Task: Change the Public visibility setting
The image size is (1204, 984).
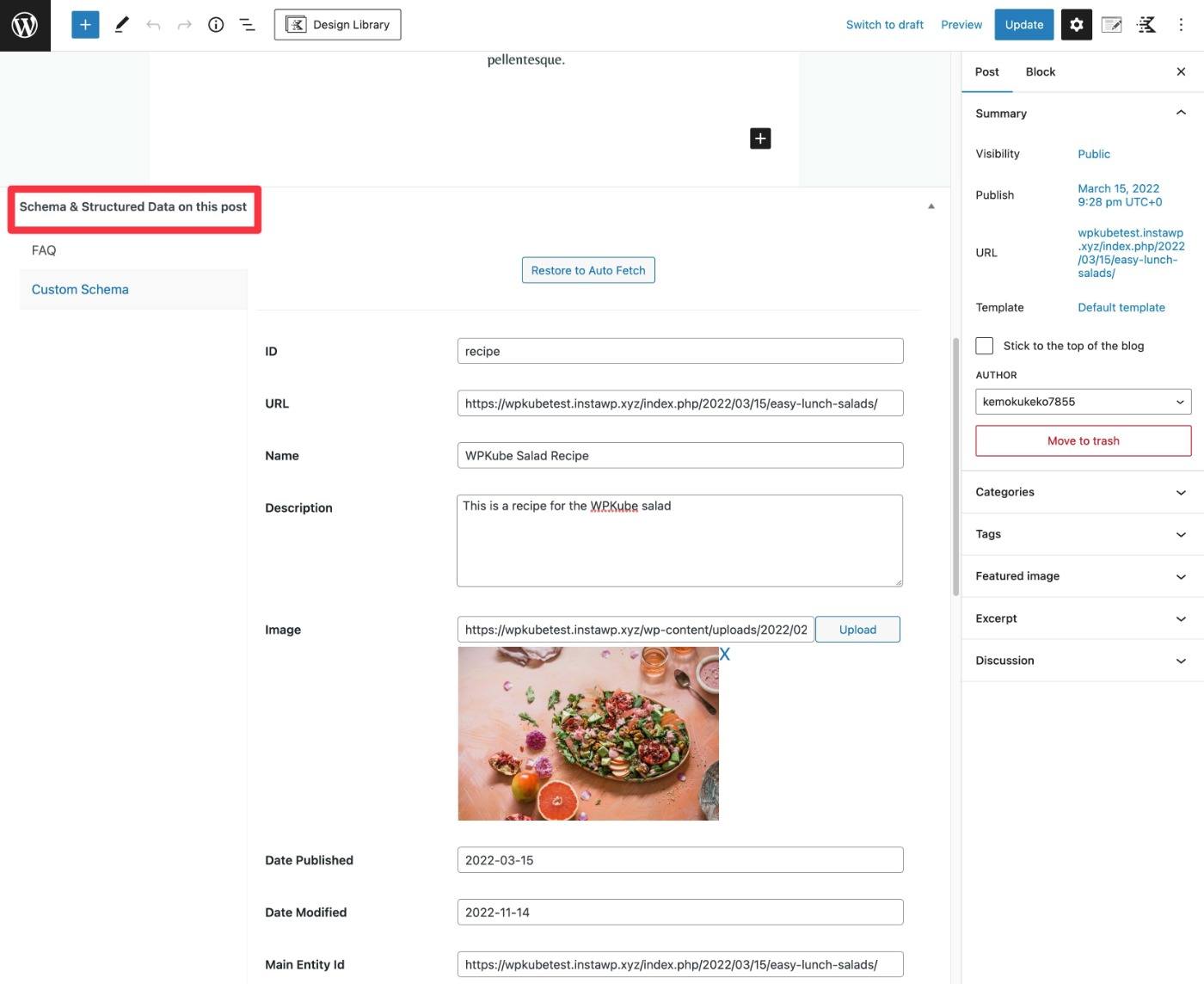Action: click(1094, 154)
